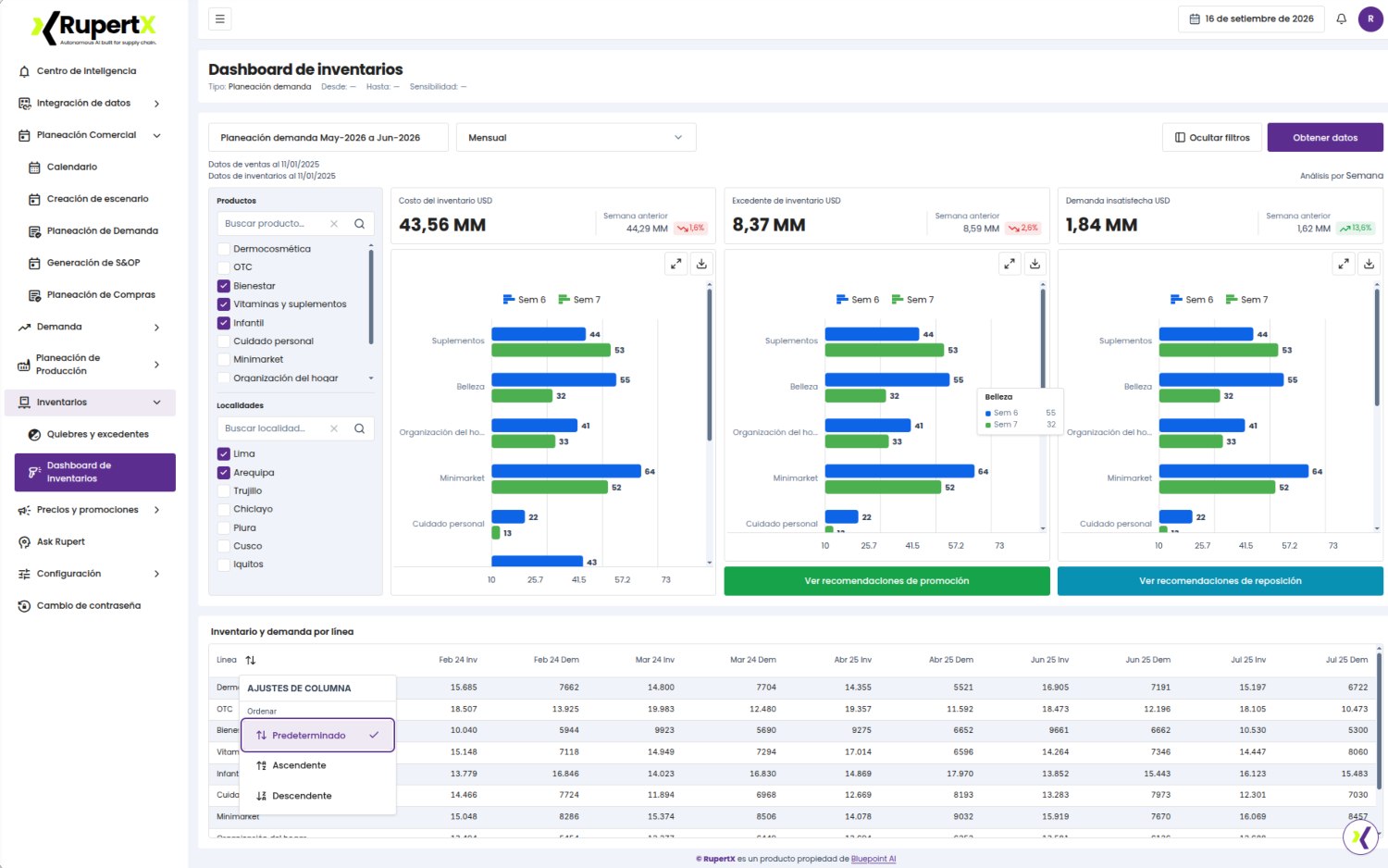
Task: Select Ascendente sort option
Action: pyautogui.click(x=317, y=766)
